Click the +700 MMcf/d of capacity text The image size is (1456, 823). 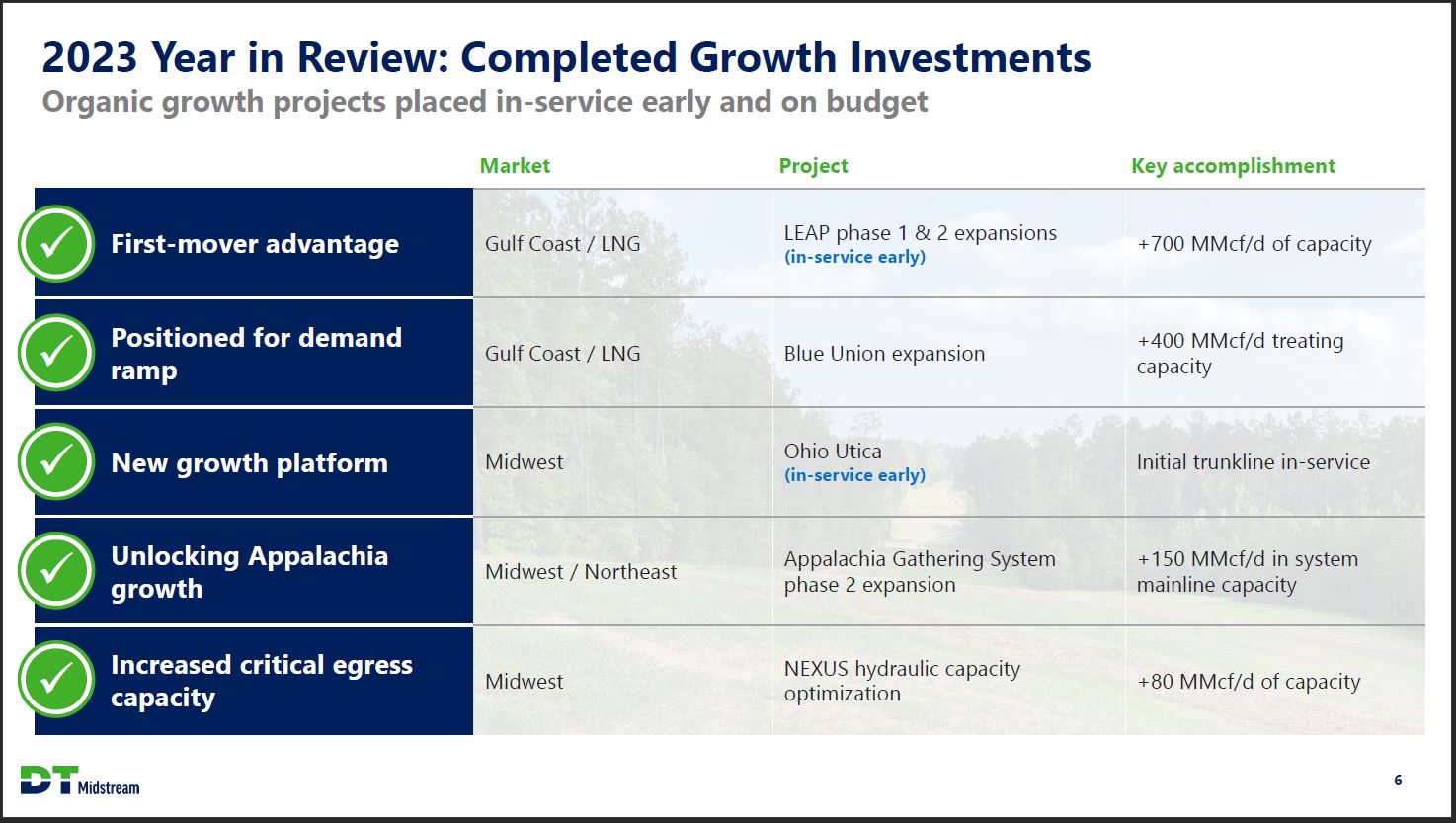[x=1254, y=244]
